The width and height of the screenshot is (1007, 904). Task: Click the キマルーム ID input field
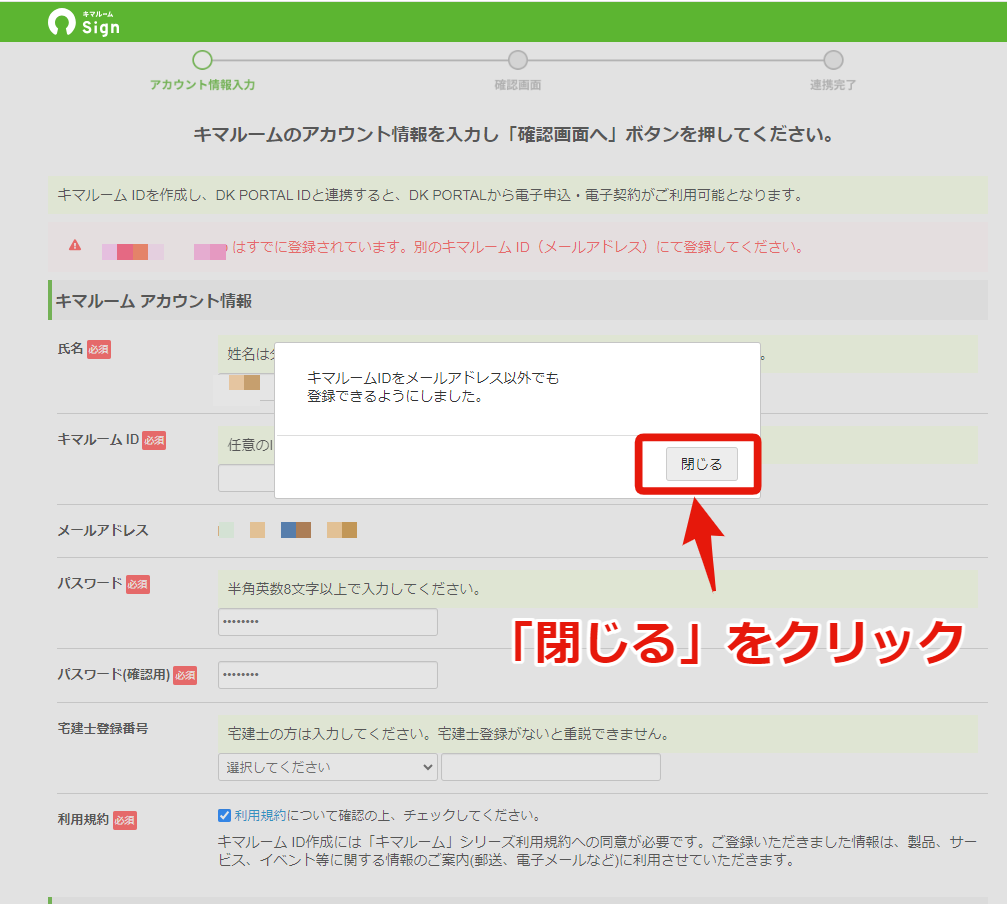[x=247, y=478]
